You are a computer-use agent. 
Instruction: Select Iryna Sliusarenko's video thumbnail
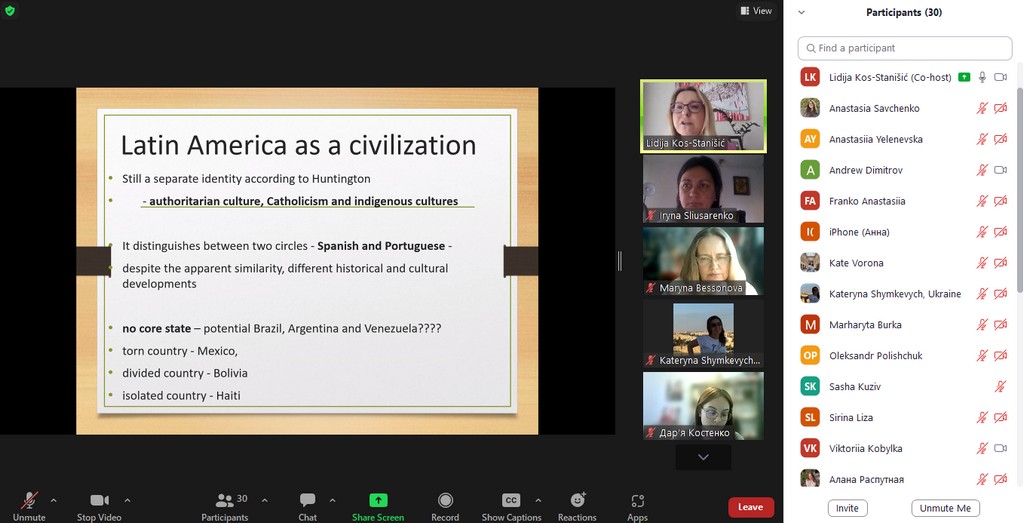click(703, 189)
